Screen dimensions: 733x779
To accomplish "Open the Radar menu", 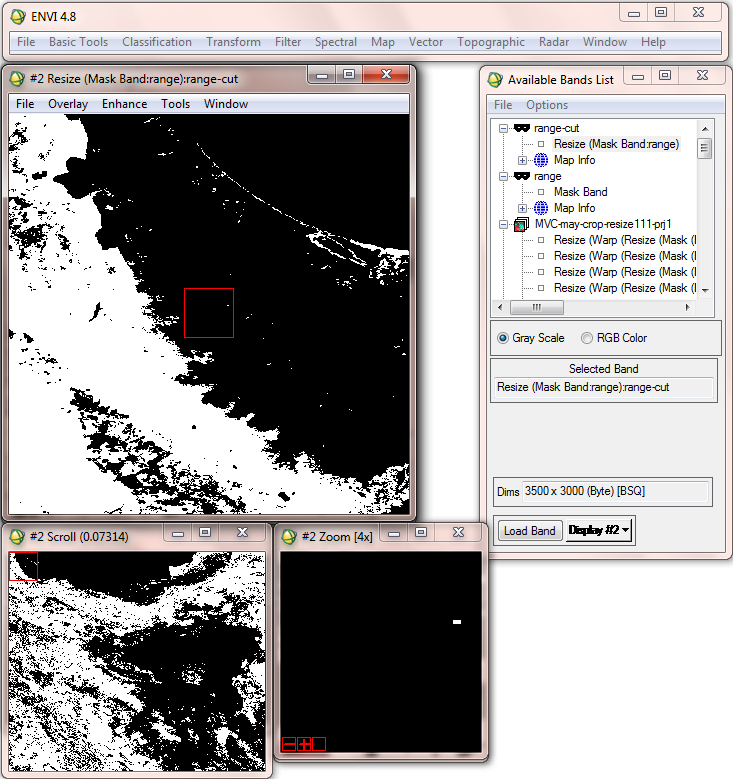I will tap(554, 42).
